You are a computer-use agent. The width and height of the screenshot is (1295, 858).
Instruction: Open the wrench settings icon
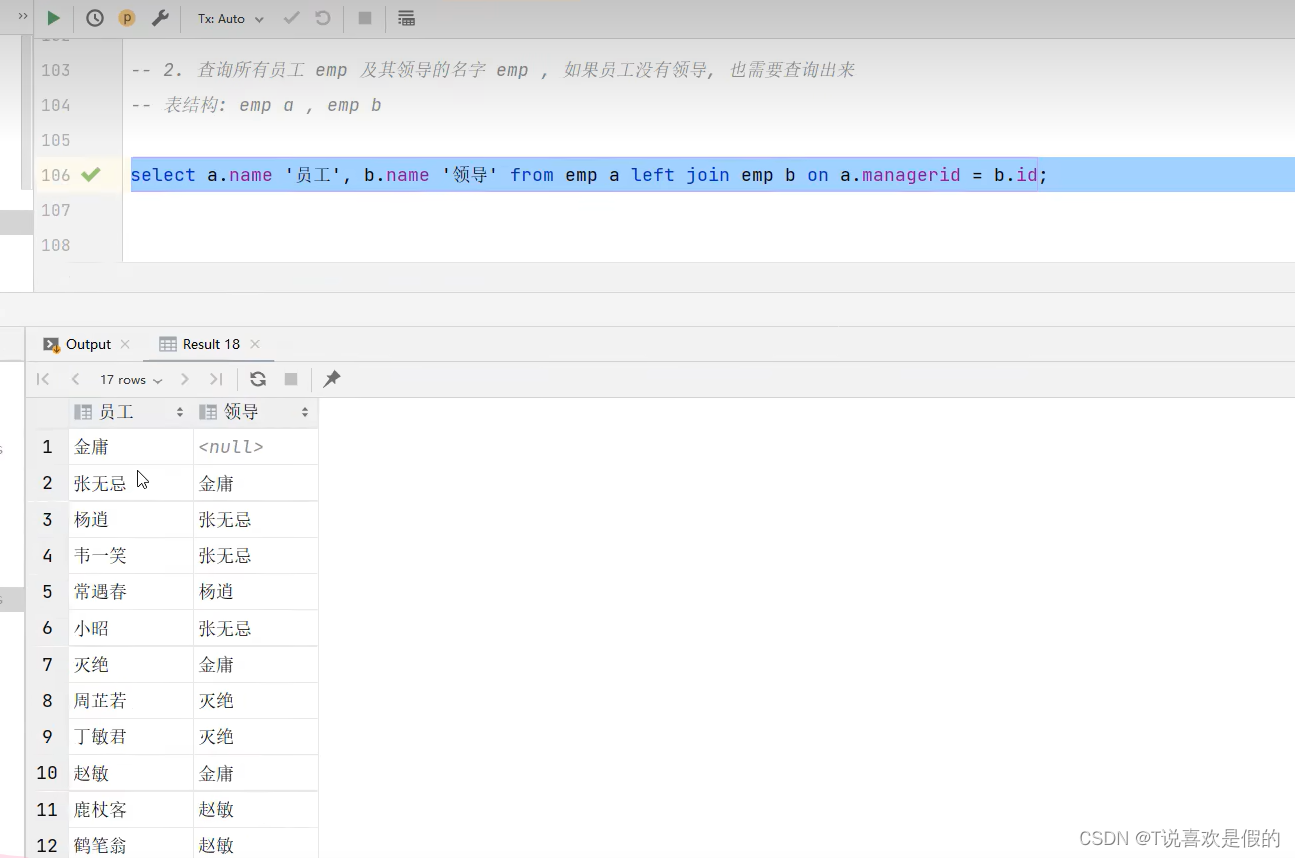(160, 18)
